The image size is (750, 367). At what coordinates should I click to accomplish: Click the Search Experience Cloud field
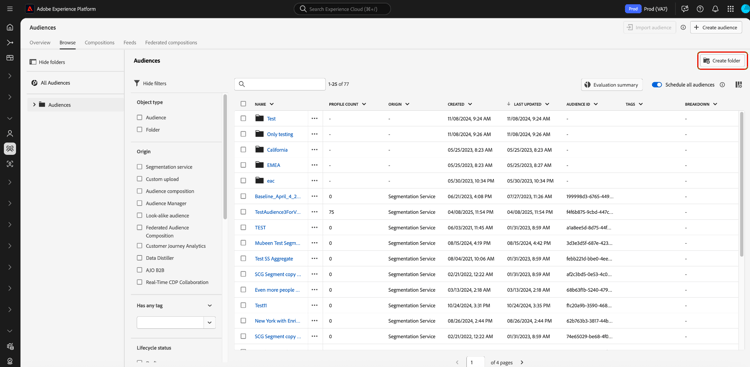[342, 9]
